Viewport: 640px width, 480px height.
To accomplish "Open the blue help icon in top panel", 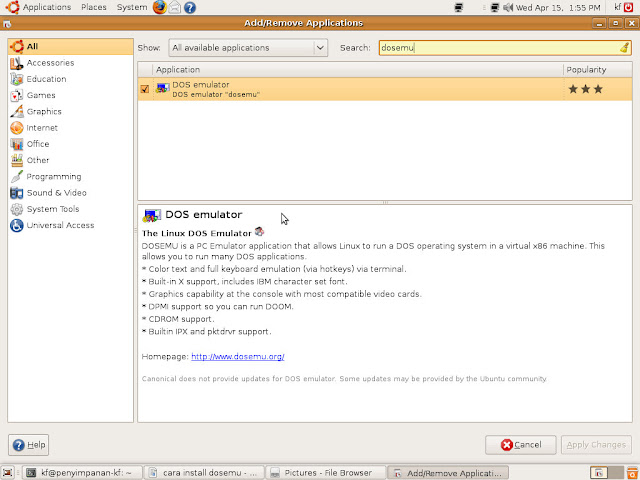I will [x=190, y=7].
